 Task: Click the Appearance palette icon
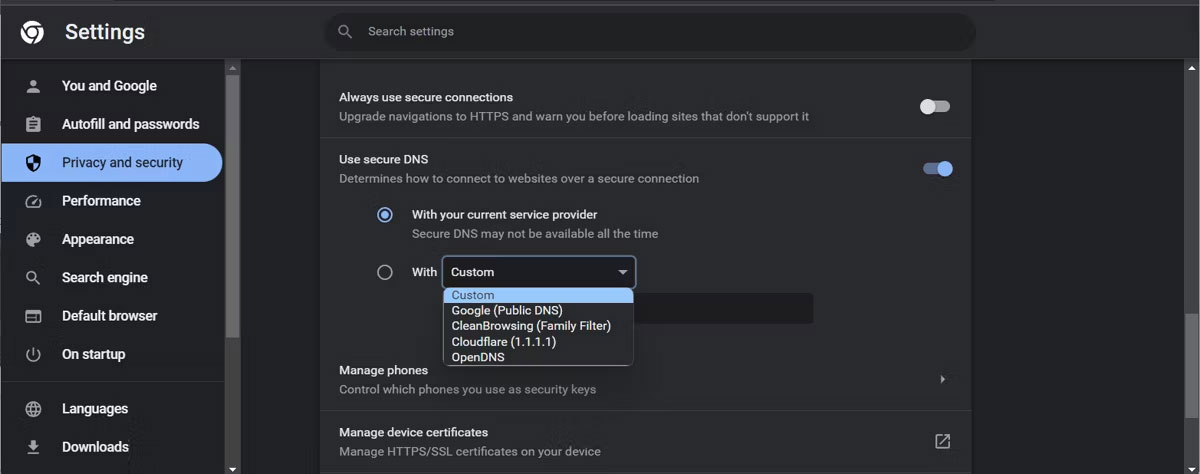click(x=33, y=239)
